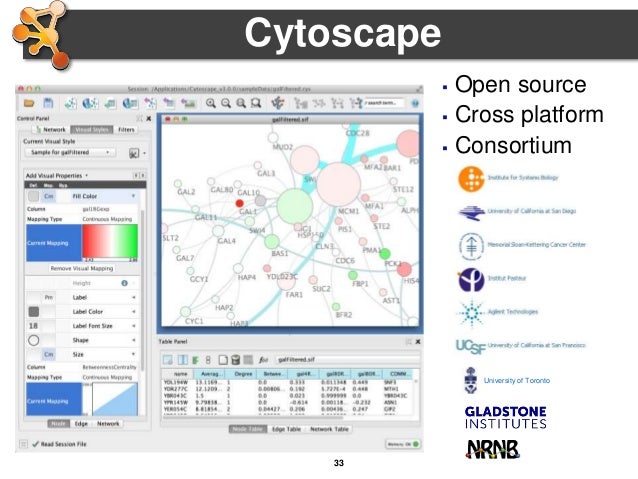Zoom in with plus magnifier
The width and height of the screenshot is (638, 479).
[x=210, y=103]
